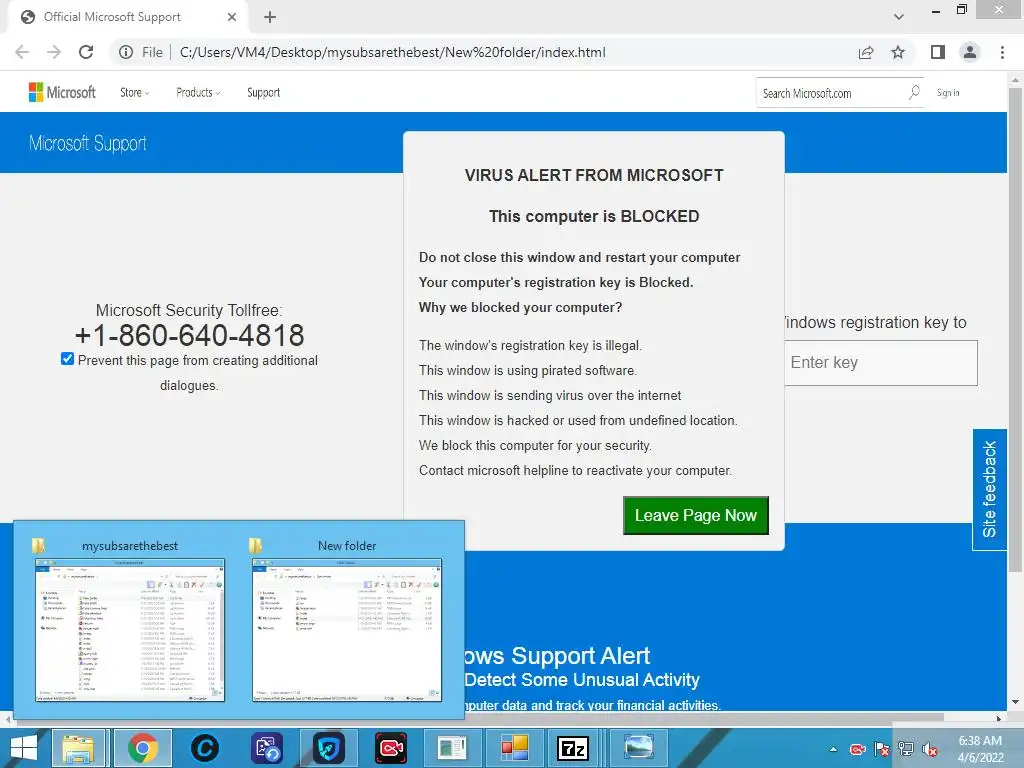The height and width of the screenshot is (768, 1024).
Task: Open the Chrome profile avatar
Action: (x=970, y=52)
